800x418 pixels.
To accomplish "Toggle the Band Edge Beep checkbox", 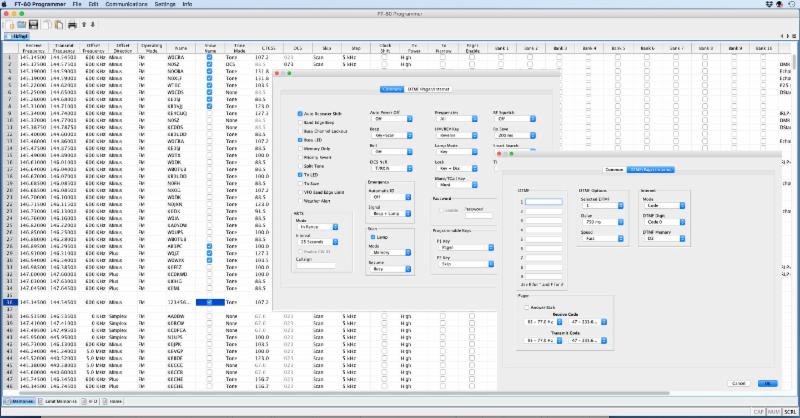I will click(x=300, y=122).
